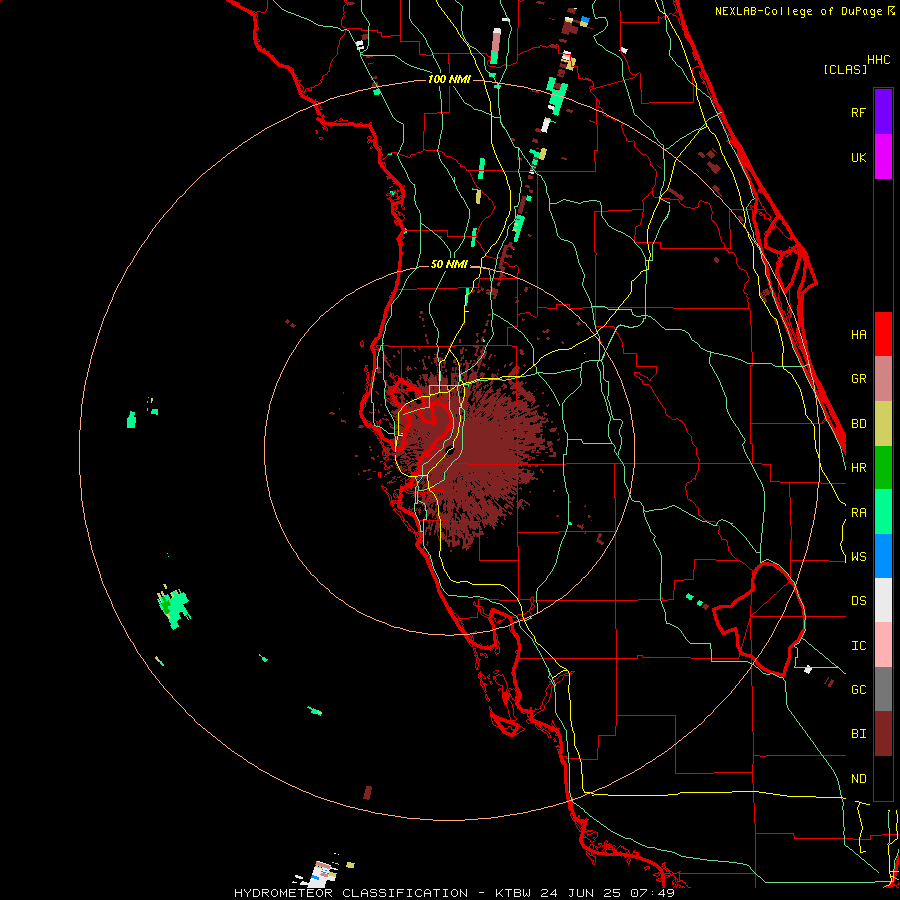Screen dimensions: 900x900
Task: Click the 'ND' legend label
Action: (x=858, y=779)
